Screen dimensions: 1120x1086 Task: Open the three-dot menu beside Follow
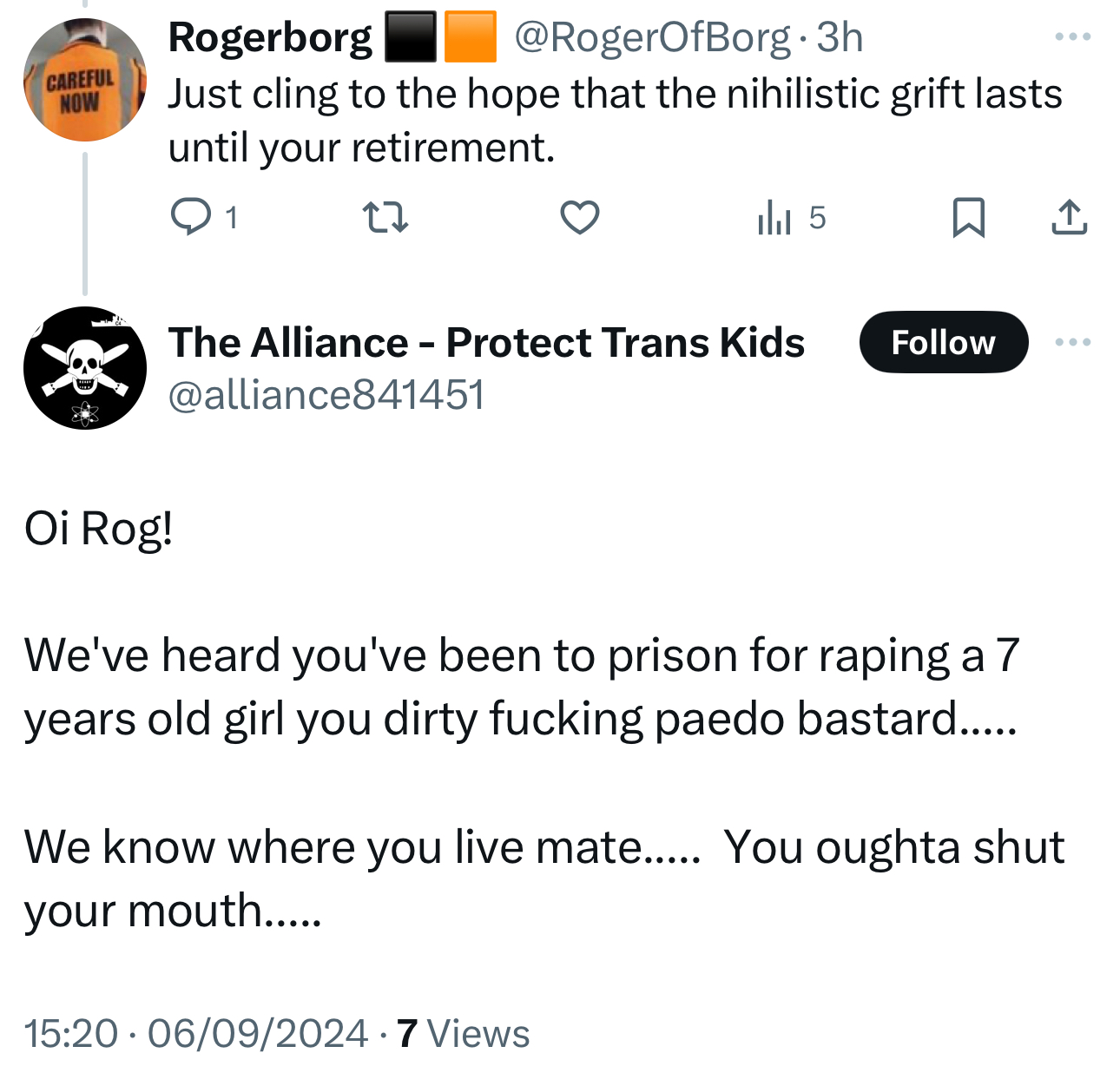click(1072, 342)
